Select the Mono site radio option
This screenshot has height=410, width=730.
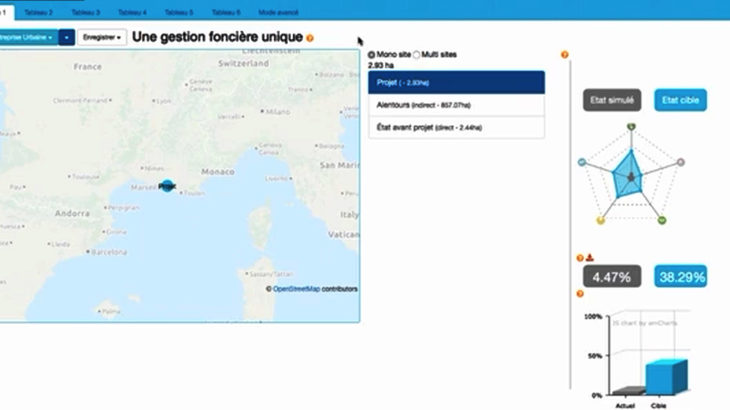coord(372,55)
